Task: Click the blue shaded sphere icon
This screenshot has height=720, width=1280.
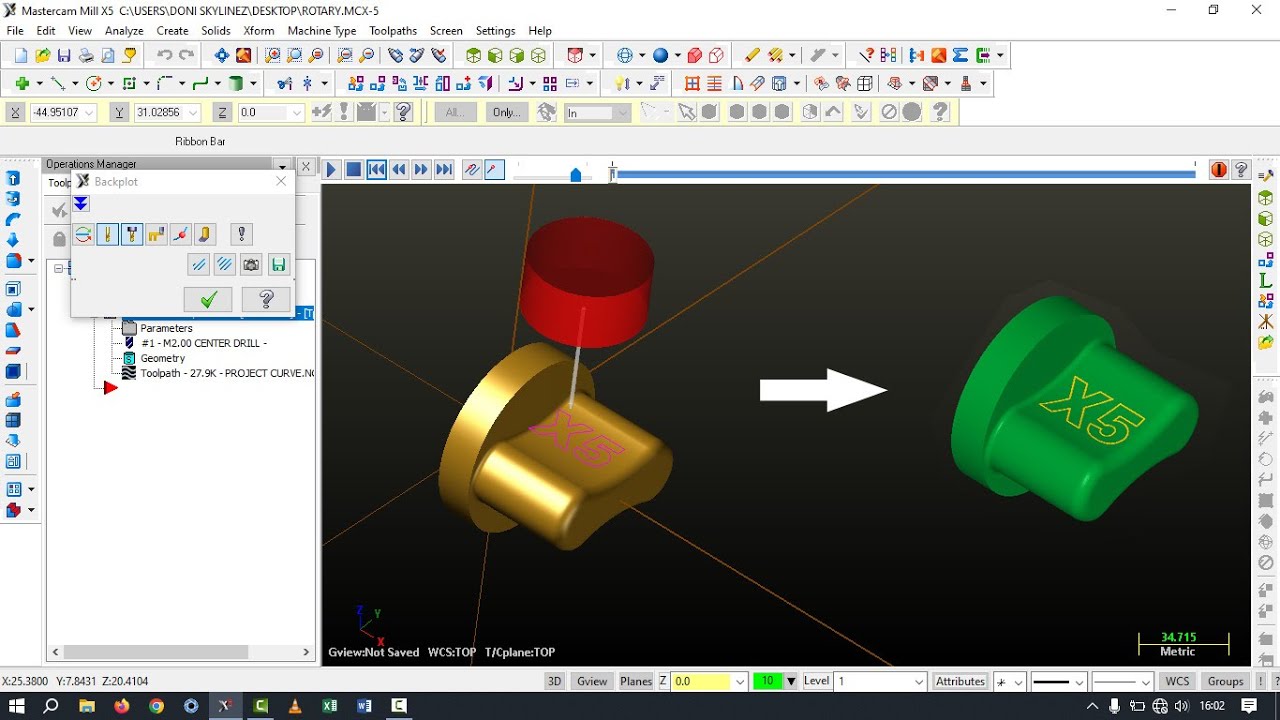Action: coord(661,56)
